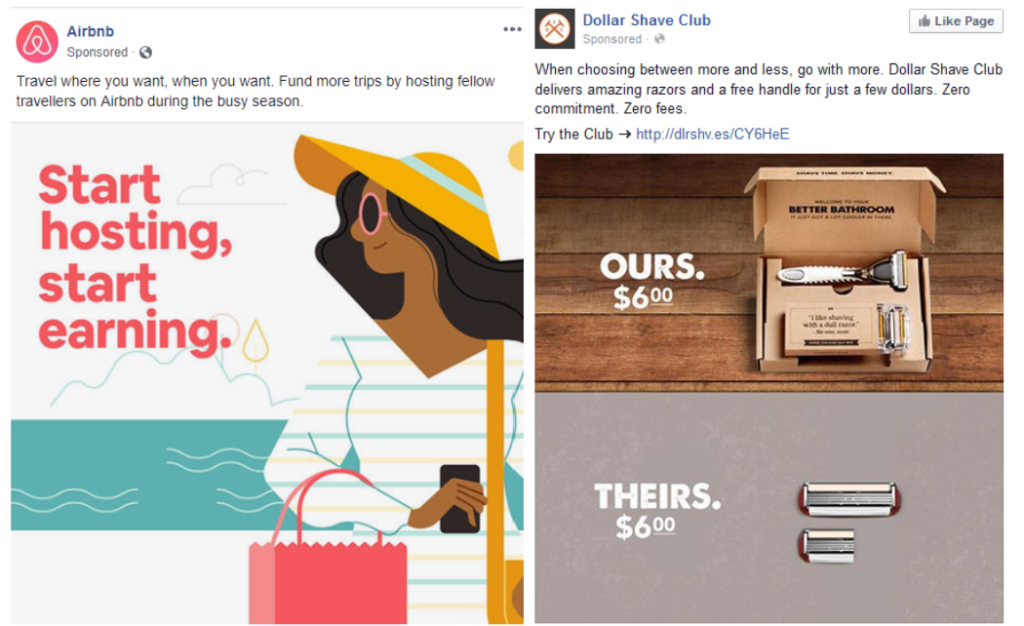
Task: Open the Dollar Shave Club page name
Action: (x=647, y=20)
